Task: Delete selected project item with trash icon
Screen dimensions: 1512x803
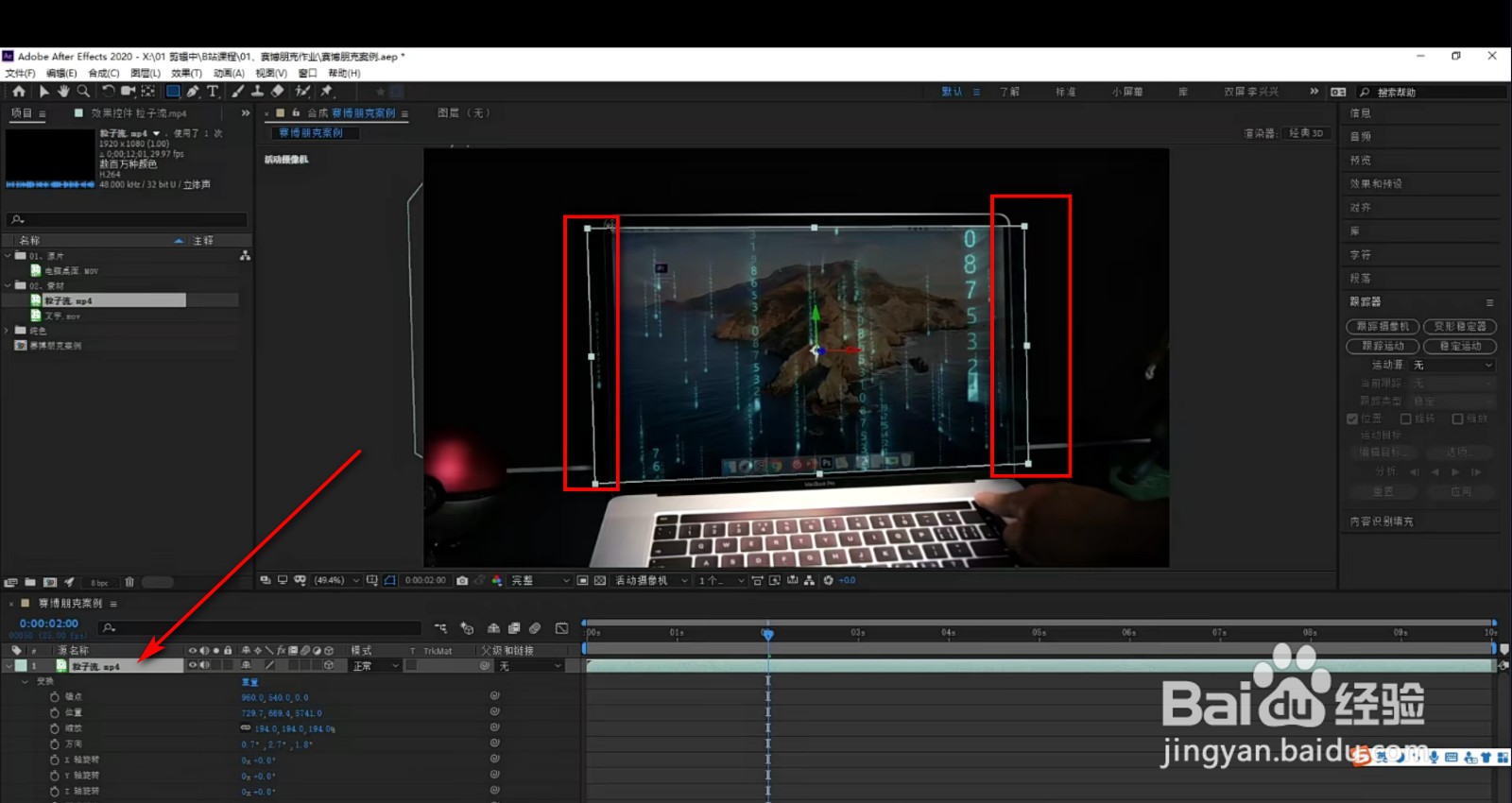Action: pos(129,582)
